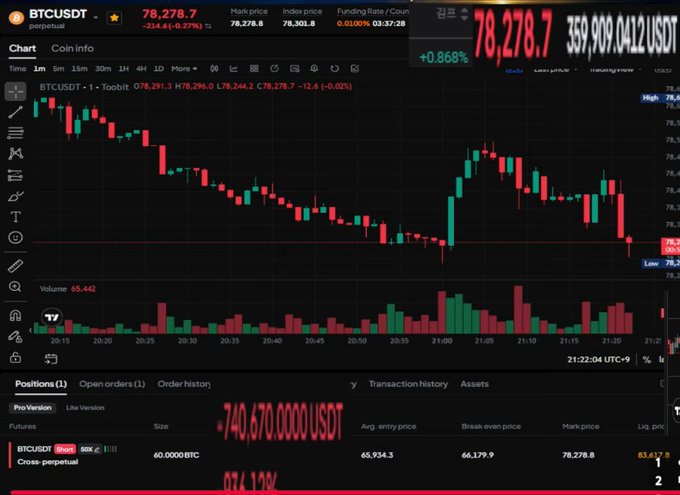Viewport: 680px width, 495px height.
Task: Select the brush drawing tool
Action: 16,196
